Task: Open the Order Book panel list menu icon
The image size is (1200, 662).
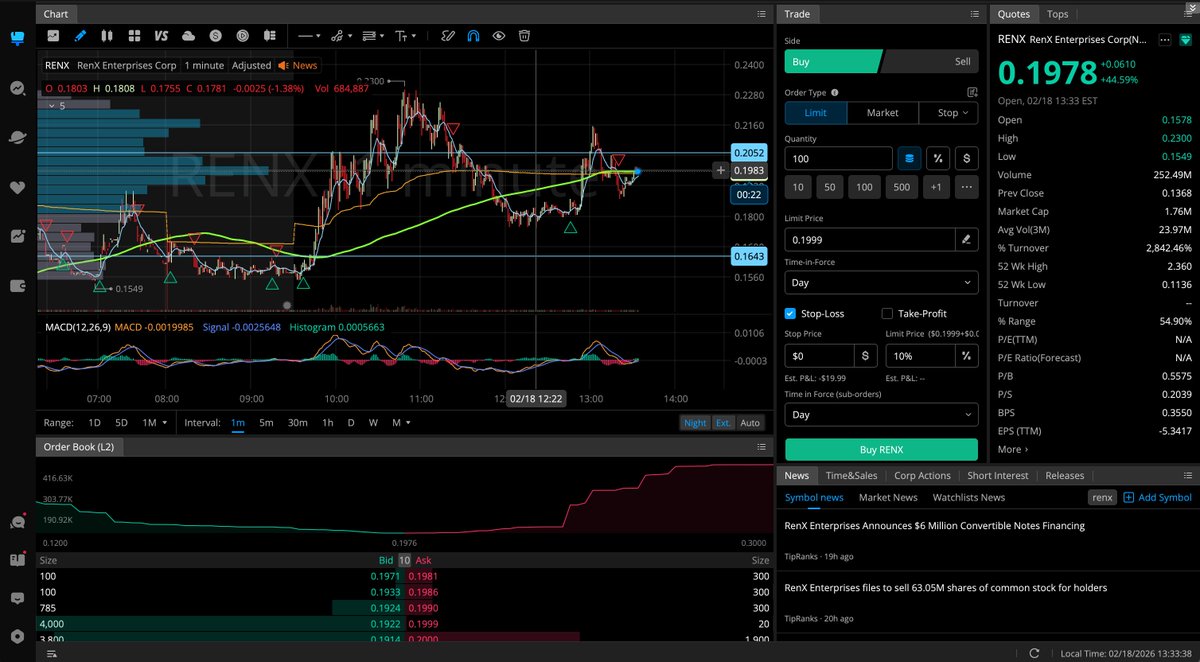Action: (x=761, y=446)
